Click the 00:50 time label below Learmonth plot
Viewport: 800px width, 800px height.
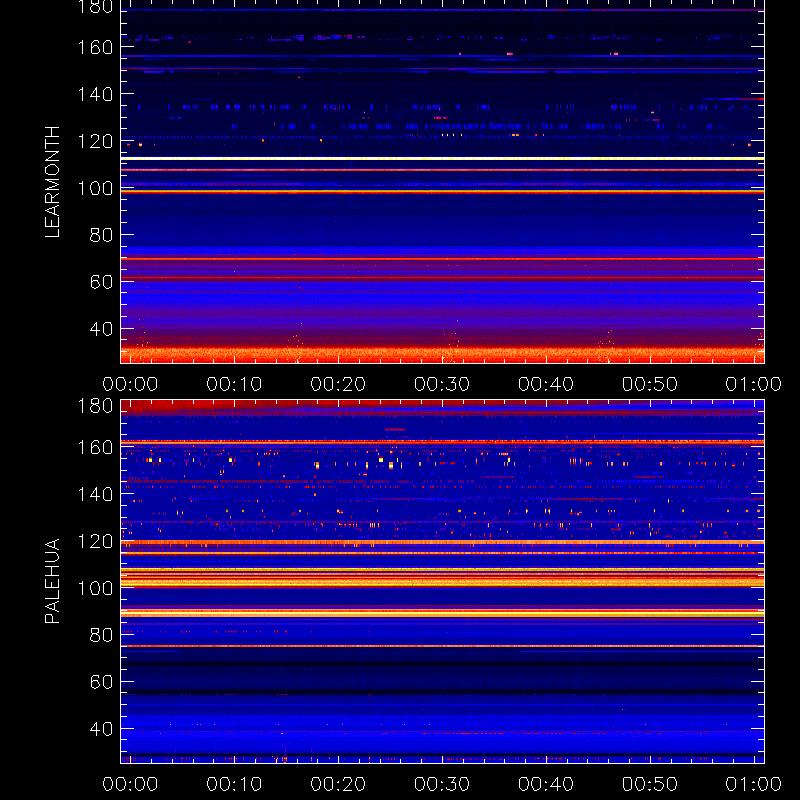point(649,384)
